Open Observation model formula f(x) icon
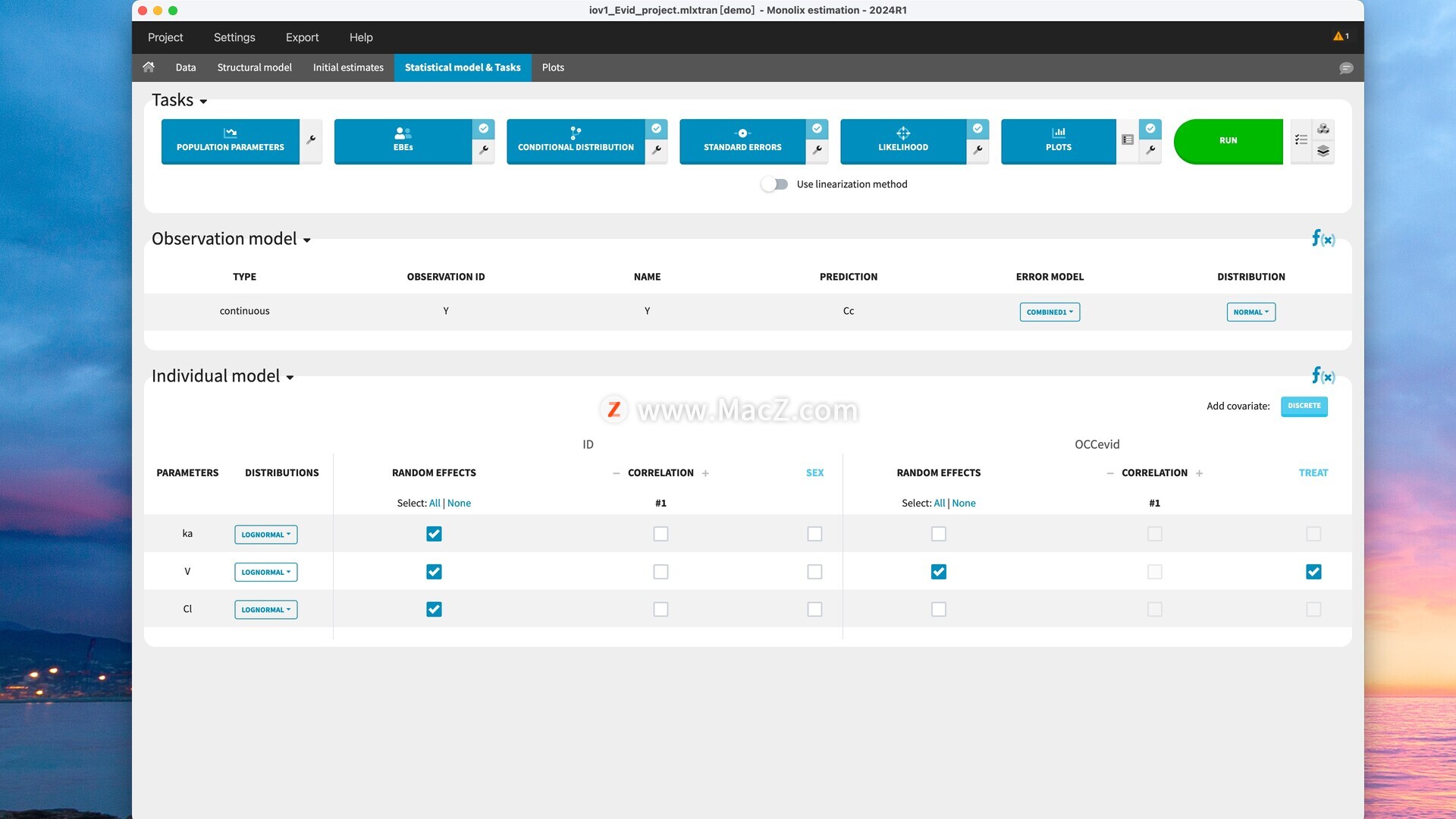Image resolution: width=1456 pixels, height=819 pixels. (1323, 239)
